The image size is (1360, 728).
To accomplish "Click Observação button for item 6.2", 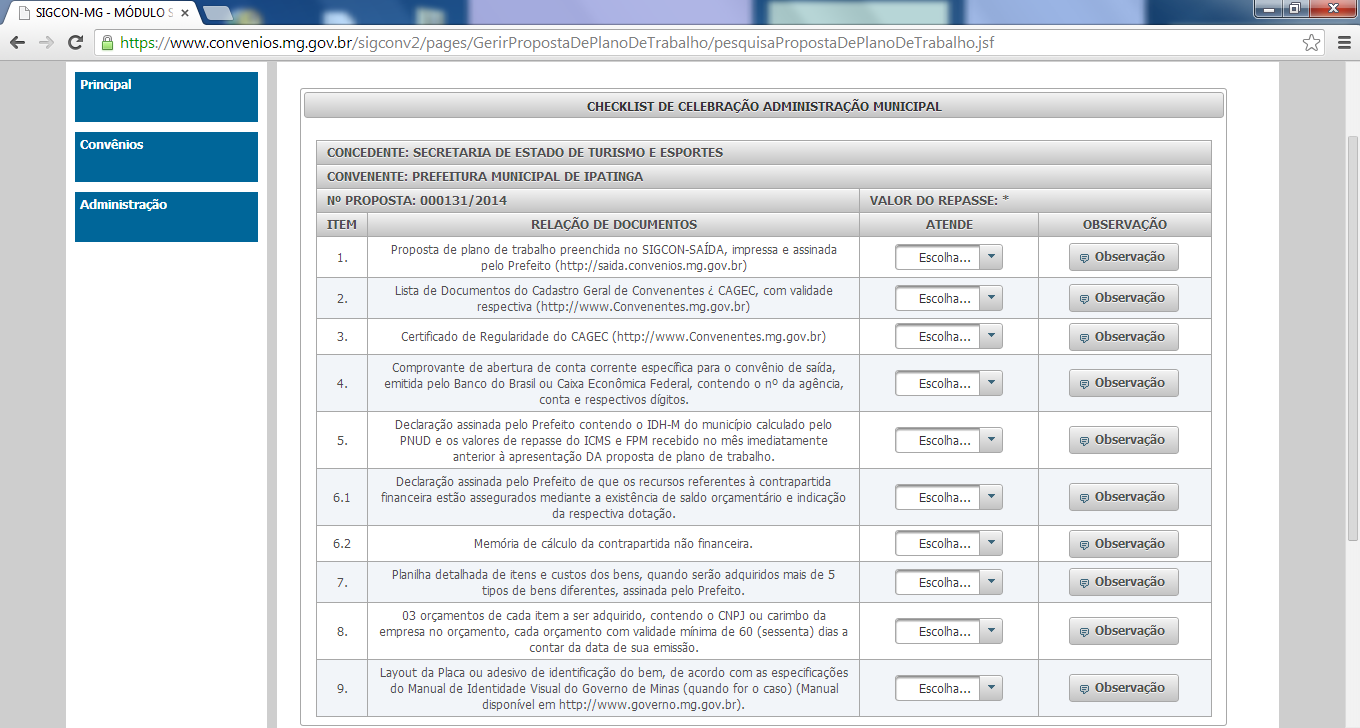I will pyautogui.click(x=1123, y=543).
